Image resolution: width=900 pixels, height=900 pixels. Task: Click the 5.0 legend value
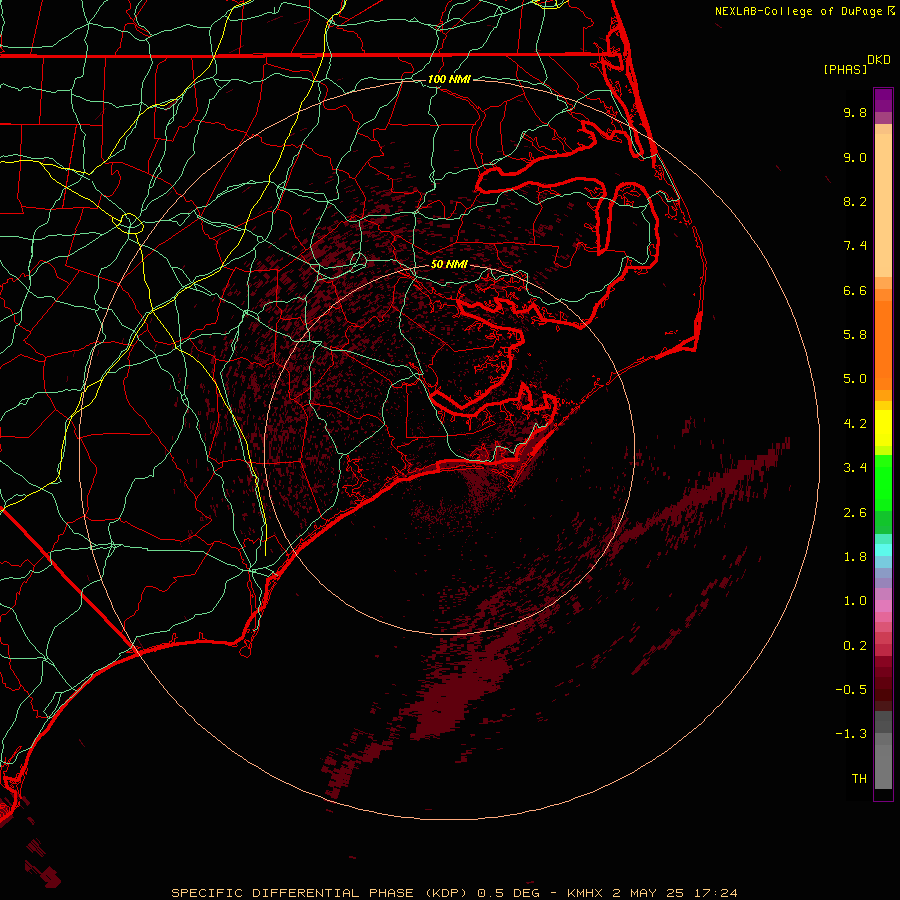pyautogui.click(x=855, y=379)
